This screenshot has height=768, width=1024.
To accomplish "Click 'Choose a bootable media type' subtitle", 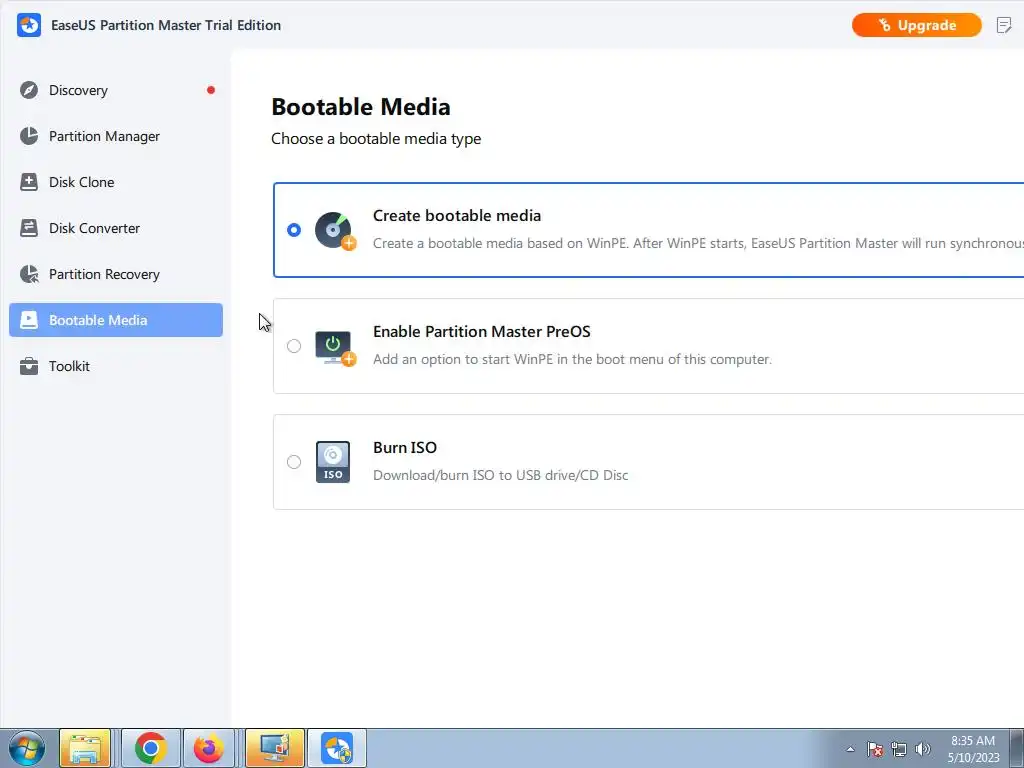I will click(376, 139).
